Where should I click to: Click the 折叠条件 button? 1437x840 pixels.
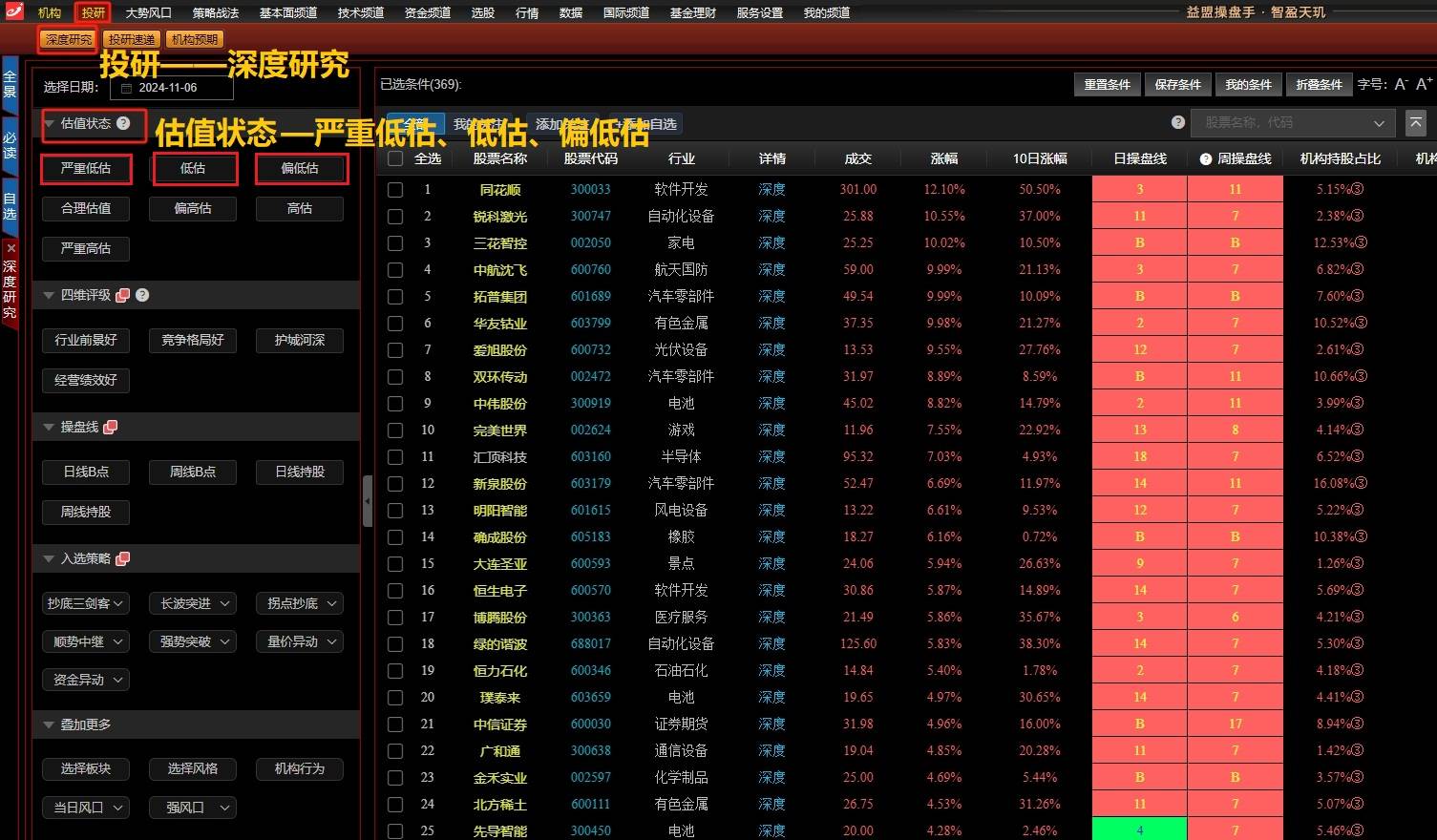tap(1320, 85)
